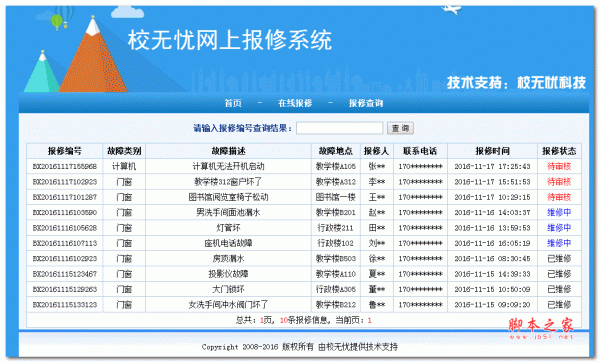The height and width of the screenshot is (363, 600).
Task: Click reporter name 李**
Action: 377,182
